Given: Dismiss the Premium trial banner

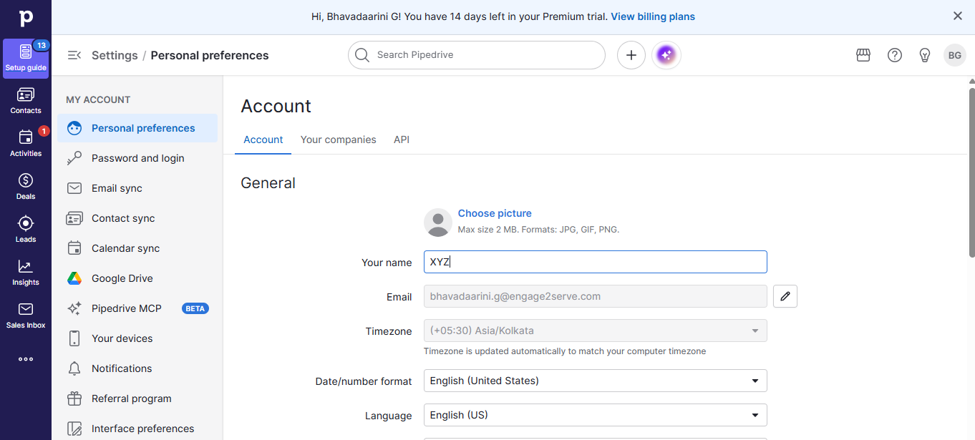Looking at the screenshot, I should coord(958,16).
